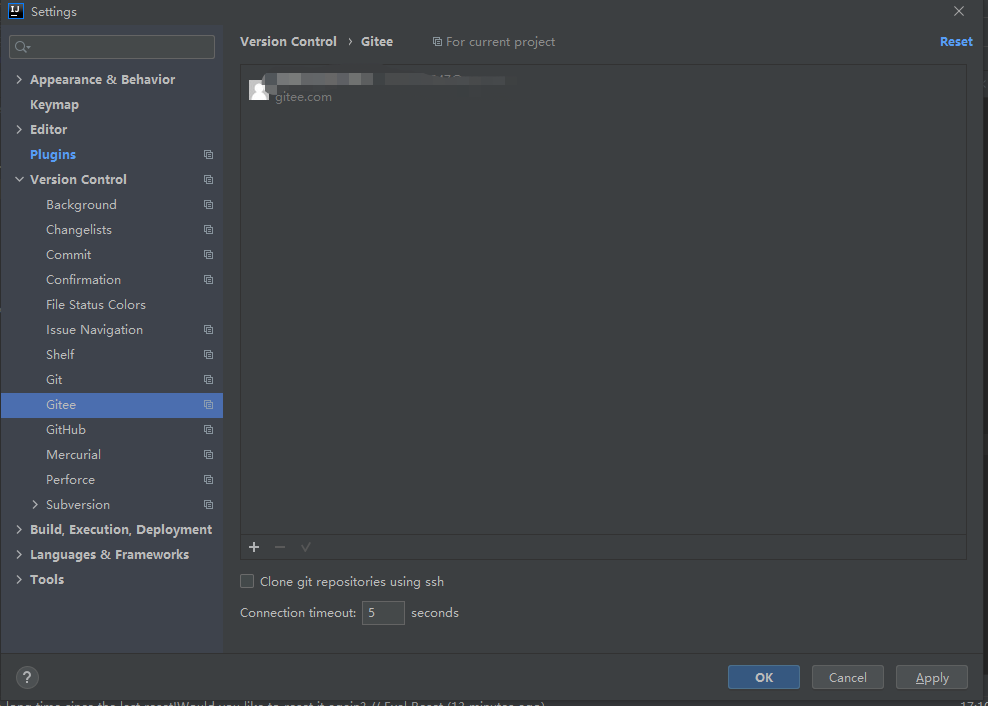Click the project-level icon beside Shelf

click(x=209, y=355)
